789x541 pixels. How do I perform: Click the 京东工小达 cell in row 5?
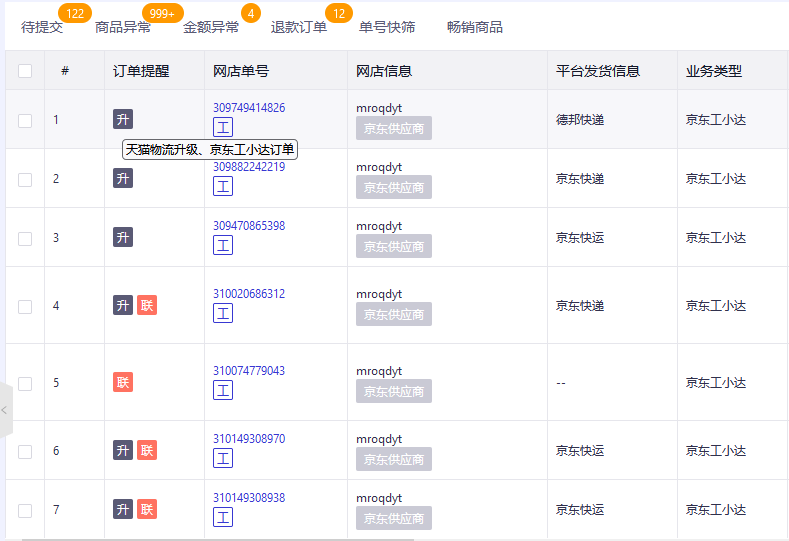pyautogui.click(x=716, y=382)
